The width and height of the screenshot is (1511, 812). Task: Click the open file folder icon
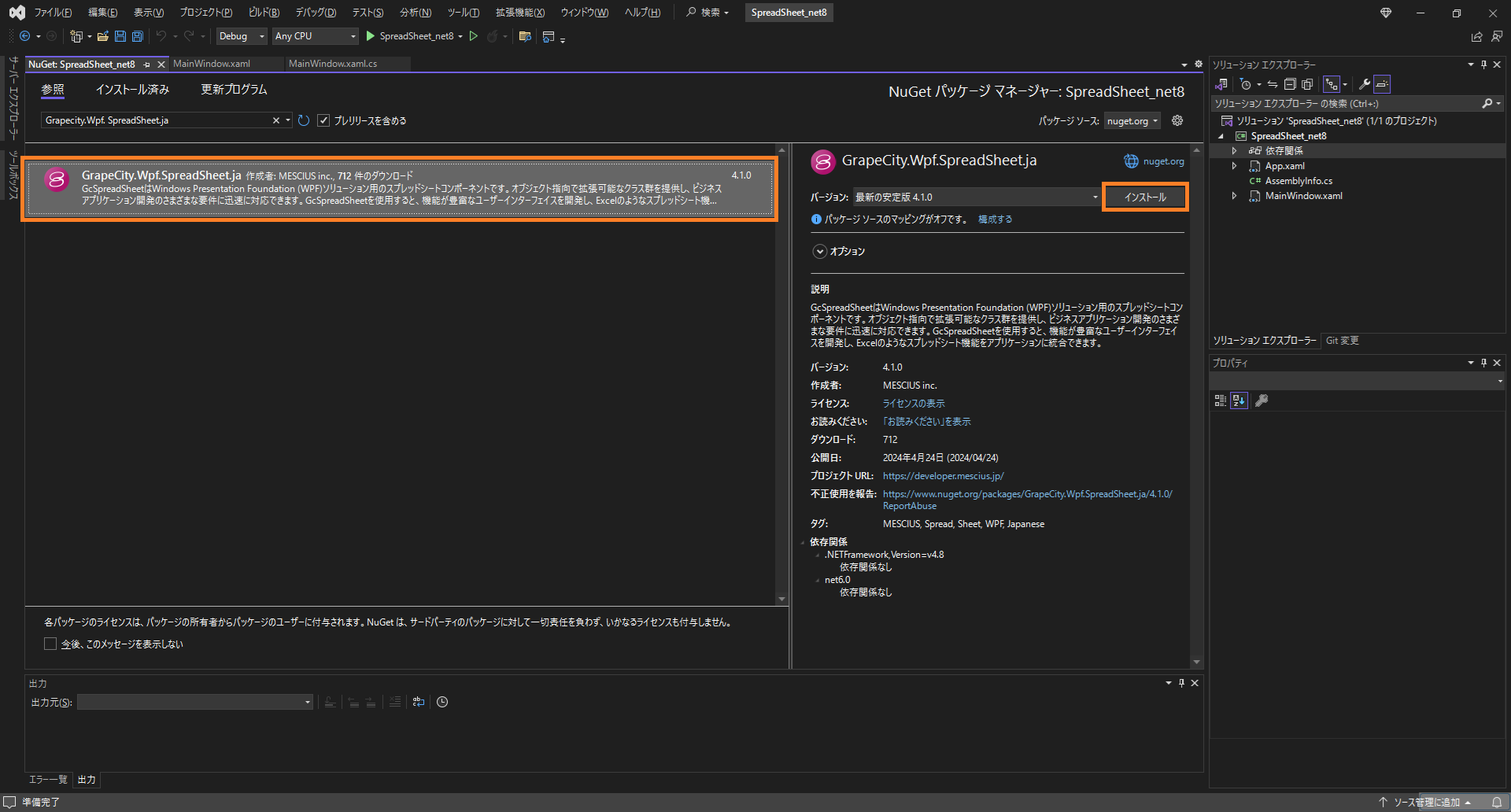pyautogui.click(x=102, y=36)
